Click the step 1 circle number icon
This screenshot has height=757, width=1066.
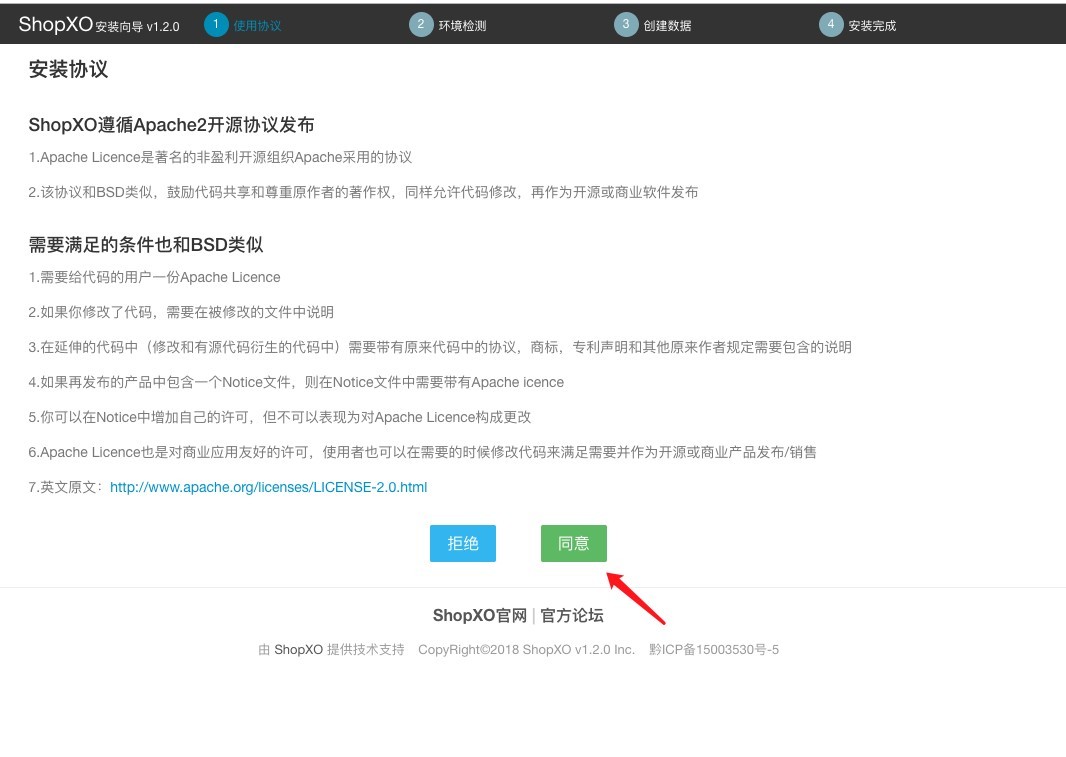216,24
